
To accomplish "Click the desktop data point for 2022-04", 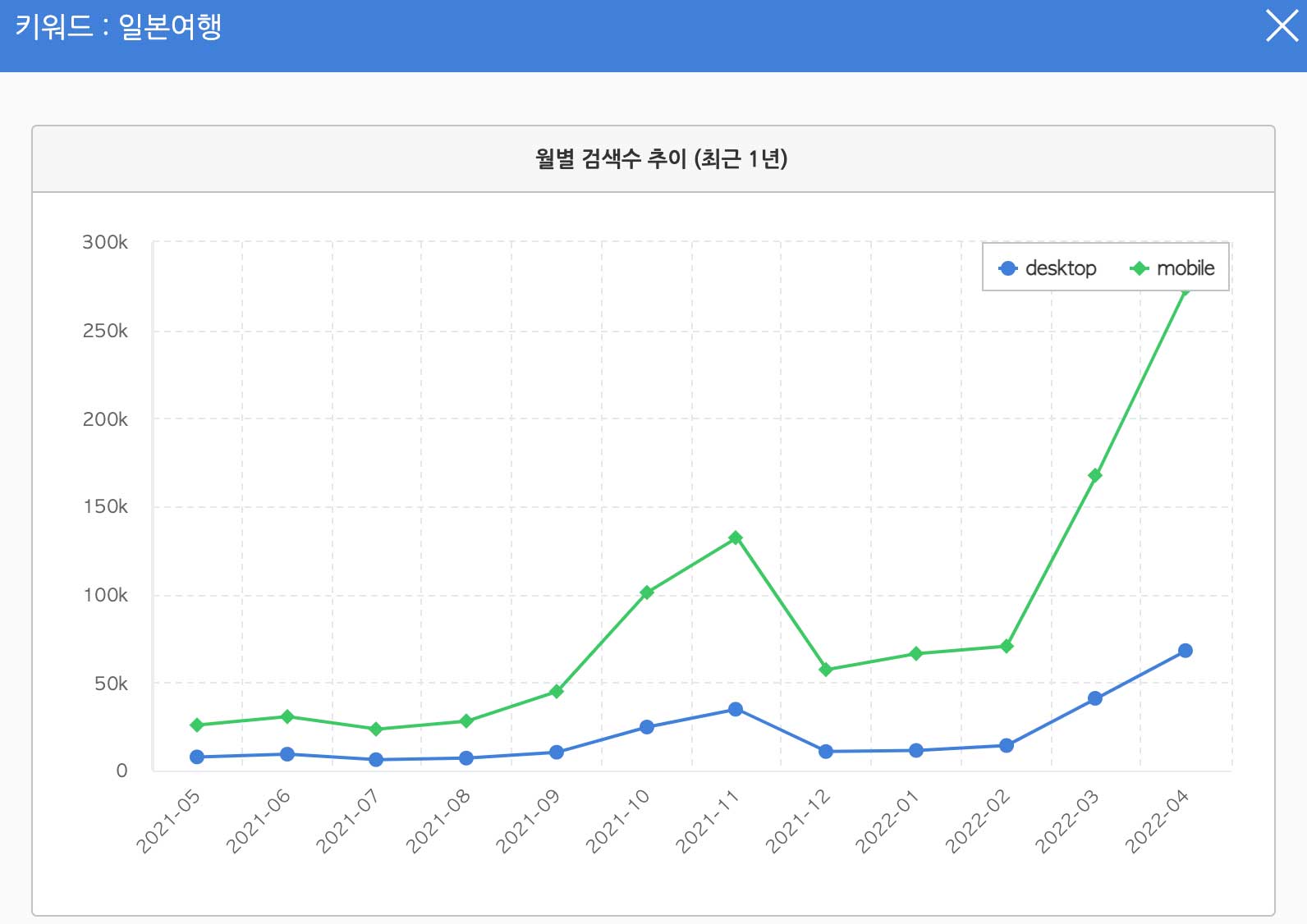I will coord(1185,651).
